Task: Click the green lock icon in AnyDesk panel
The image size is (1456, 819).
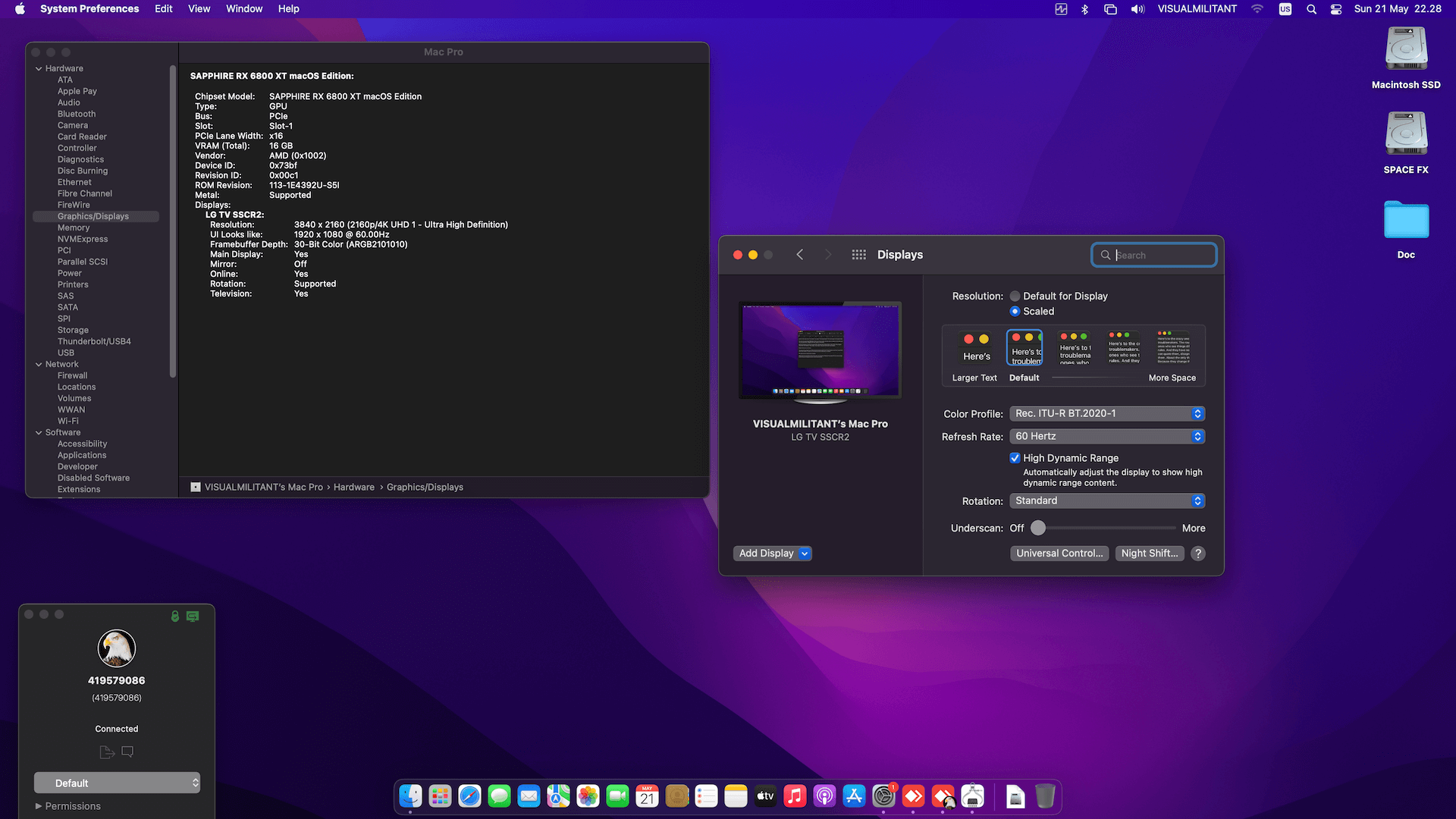Action: point(175,617)
